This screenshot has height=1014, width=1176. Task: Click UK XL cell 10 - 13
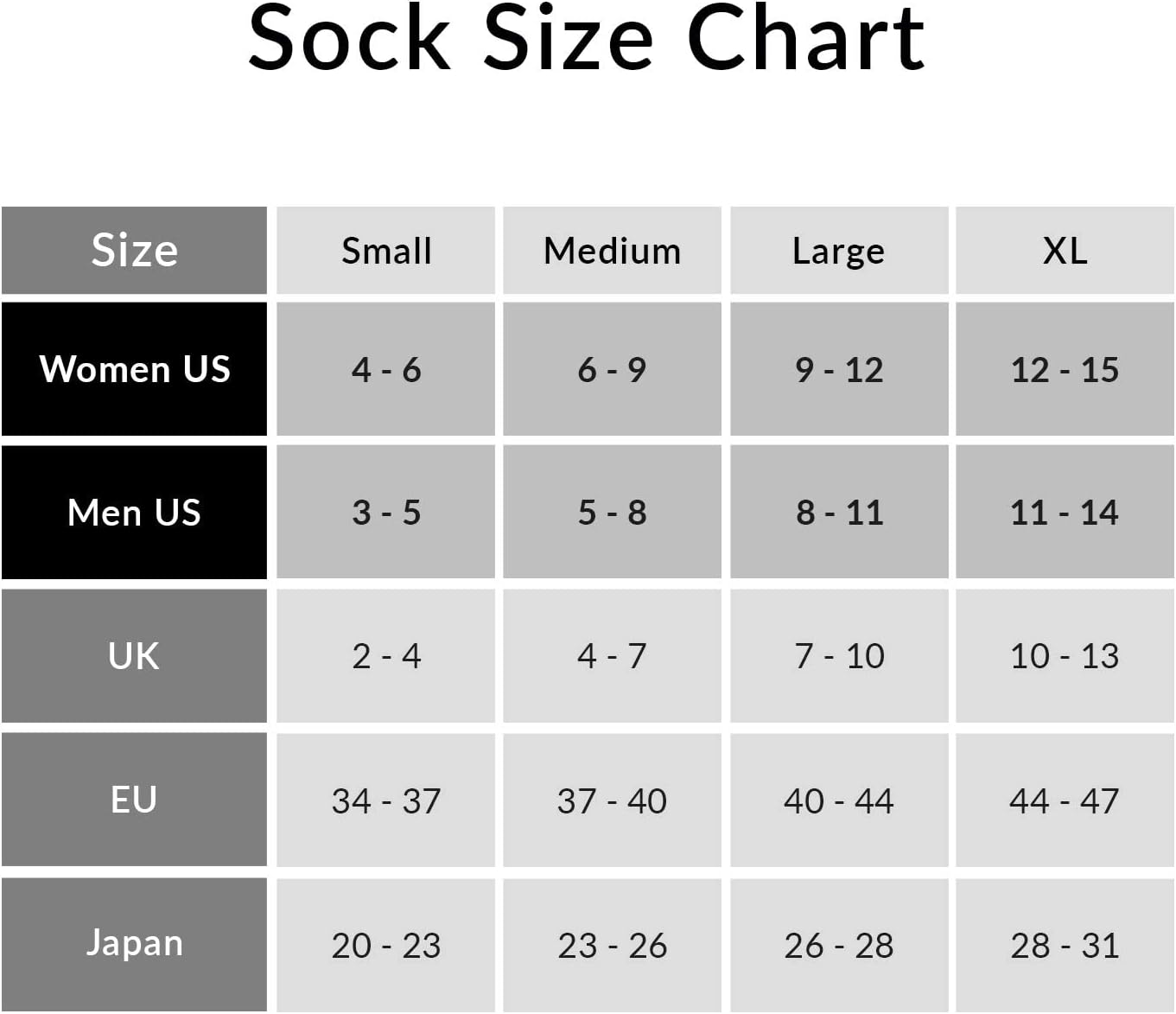click(1065, 656)
